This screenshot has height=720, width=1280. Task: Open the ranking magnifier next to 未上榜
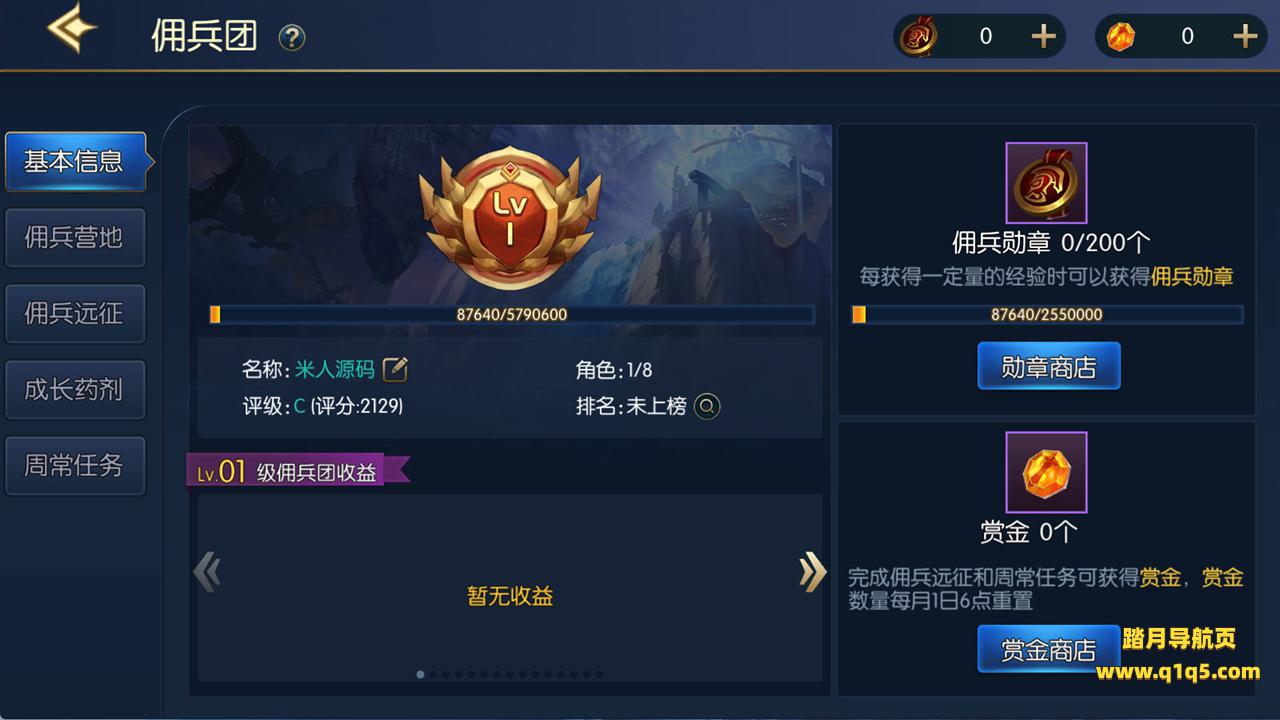[707, 406]
